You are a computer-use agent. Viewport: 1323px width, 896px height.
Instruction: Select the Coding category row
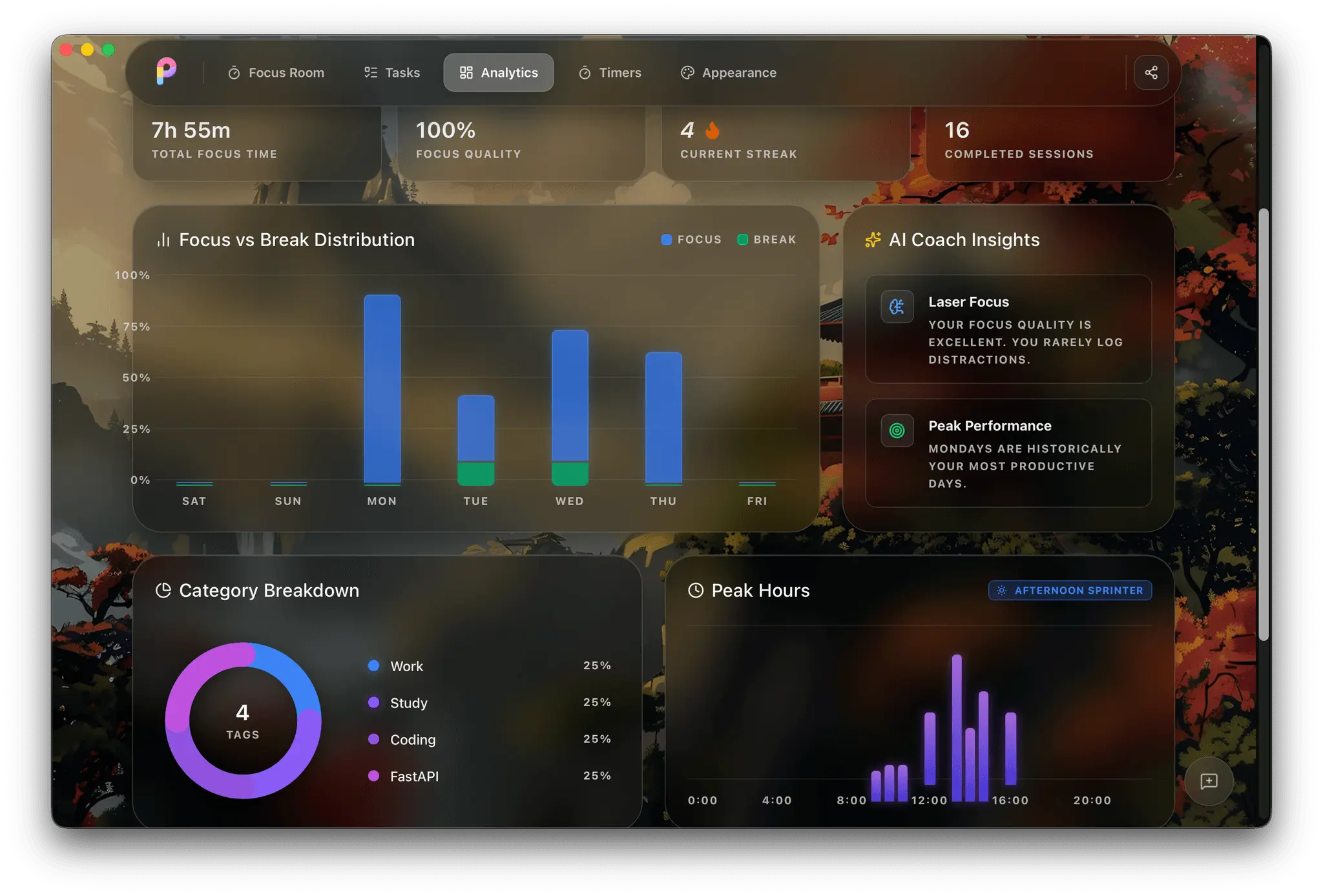(x=489, y=739)
